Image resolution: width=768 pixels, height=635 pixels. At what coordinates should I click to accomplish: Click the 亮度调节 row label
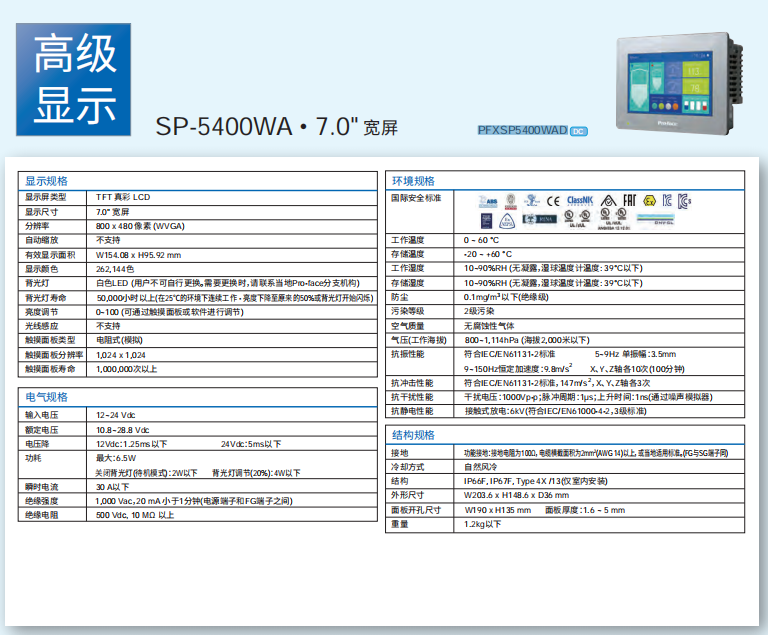(x=42, y=312)
